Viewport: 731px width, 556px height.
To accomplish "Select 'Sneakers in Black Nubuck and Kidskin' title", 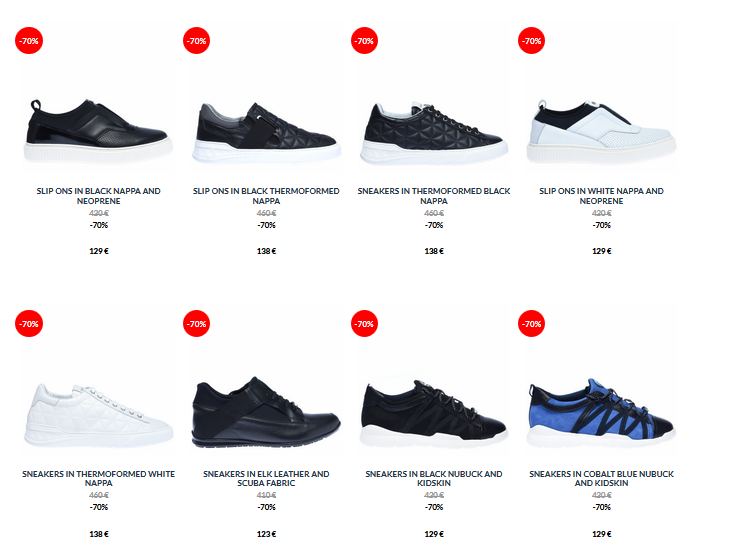I will [x=434, y=478].
